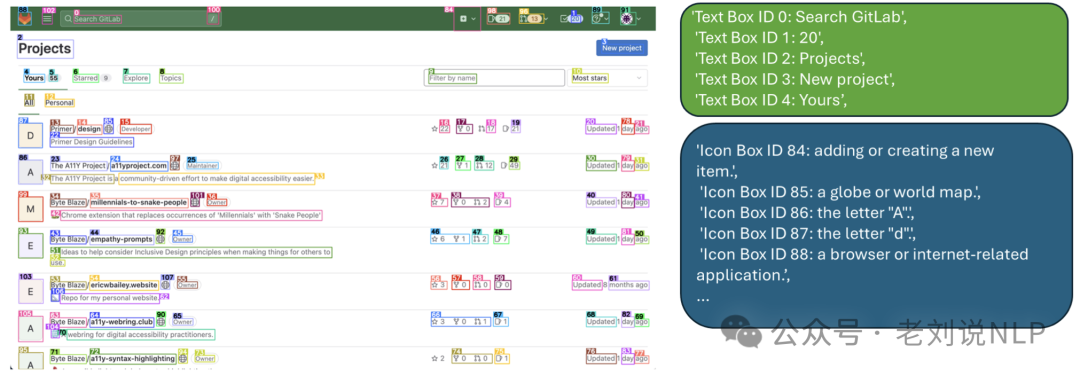Open issues icon showing 21 in header
This screenshot has height=376, width=1080.
[x=499, y=19]
